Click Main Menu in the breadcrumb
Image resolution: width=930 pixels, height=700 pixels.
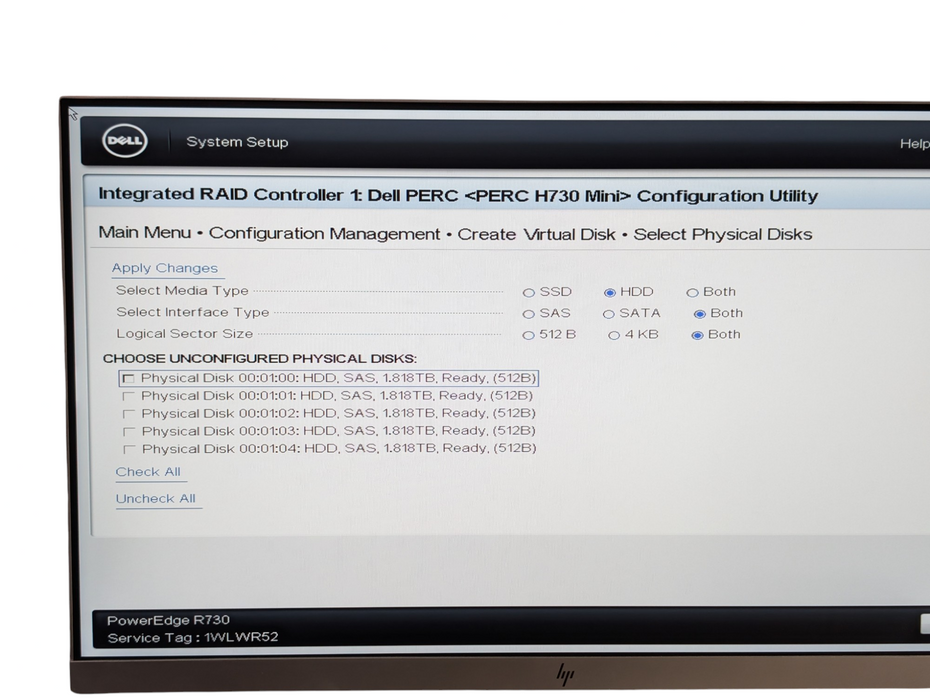pyautogui.click(x=145, y=232)
